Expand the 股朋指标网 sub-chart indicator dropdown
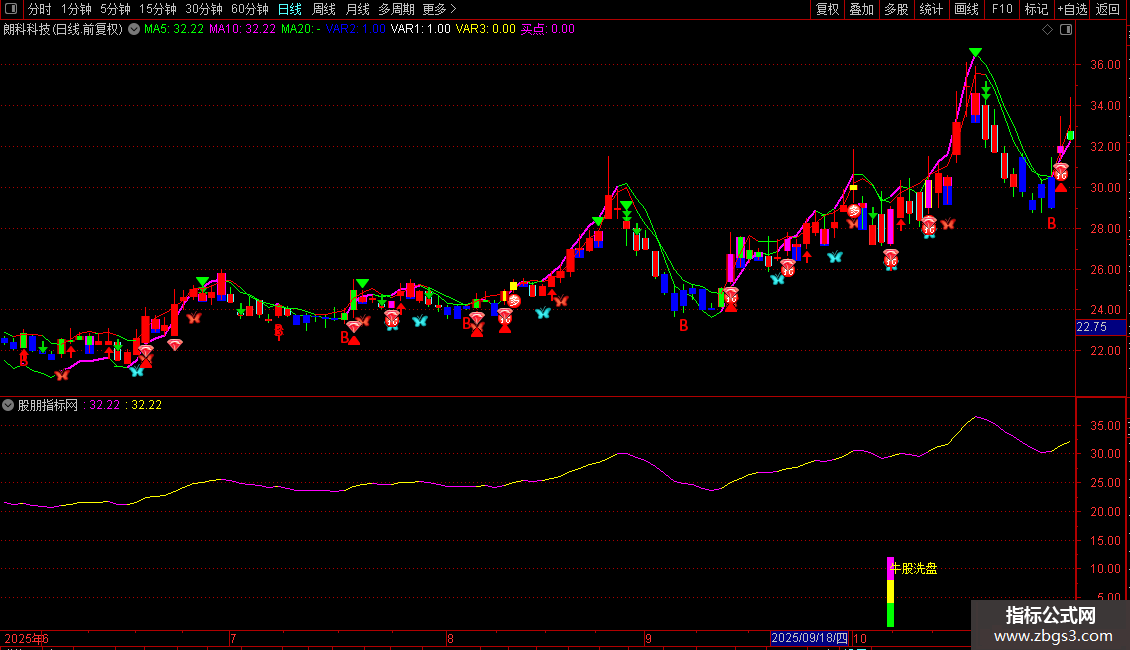1130x650 pixels. coord(9,405)
